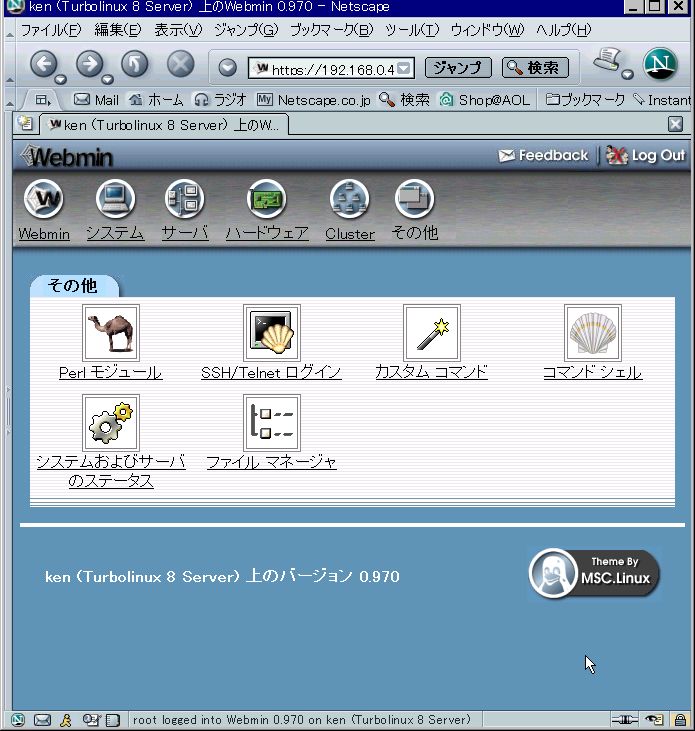Click the 検索 search button
The height and width of the screenshot is (731, 695).
536,68
